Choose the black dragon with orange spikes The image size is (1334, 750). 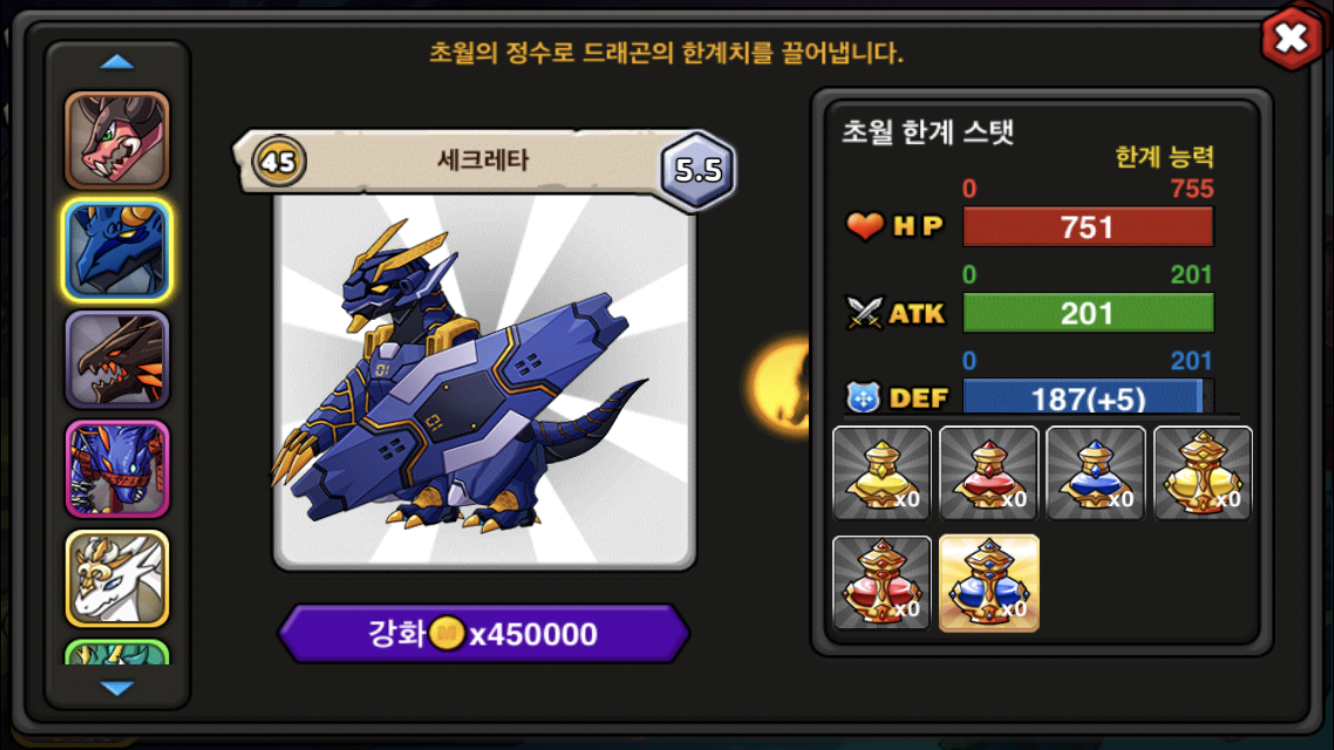click(x=117, y=360)
